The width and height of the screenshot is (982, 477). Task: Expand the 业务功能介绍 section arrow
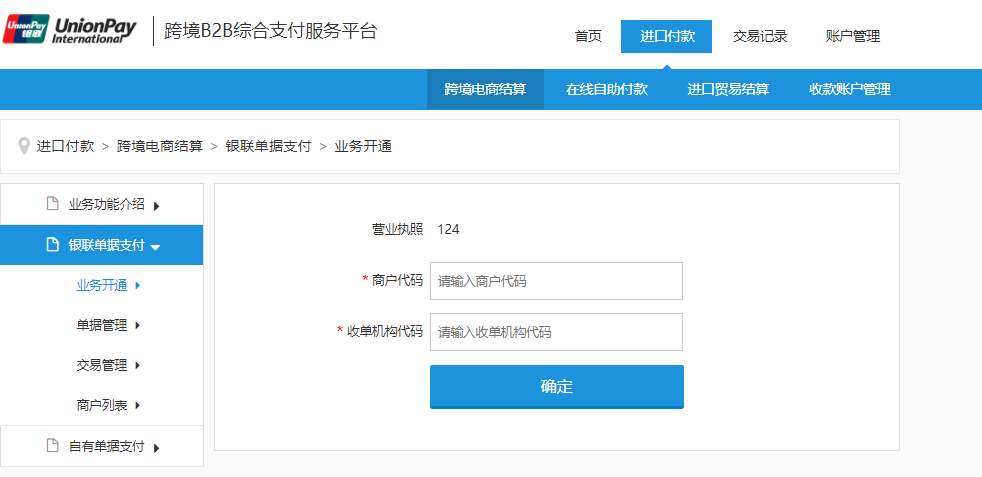pos(157,206)
